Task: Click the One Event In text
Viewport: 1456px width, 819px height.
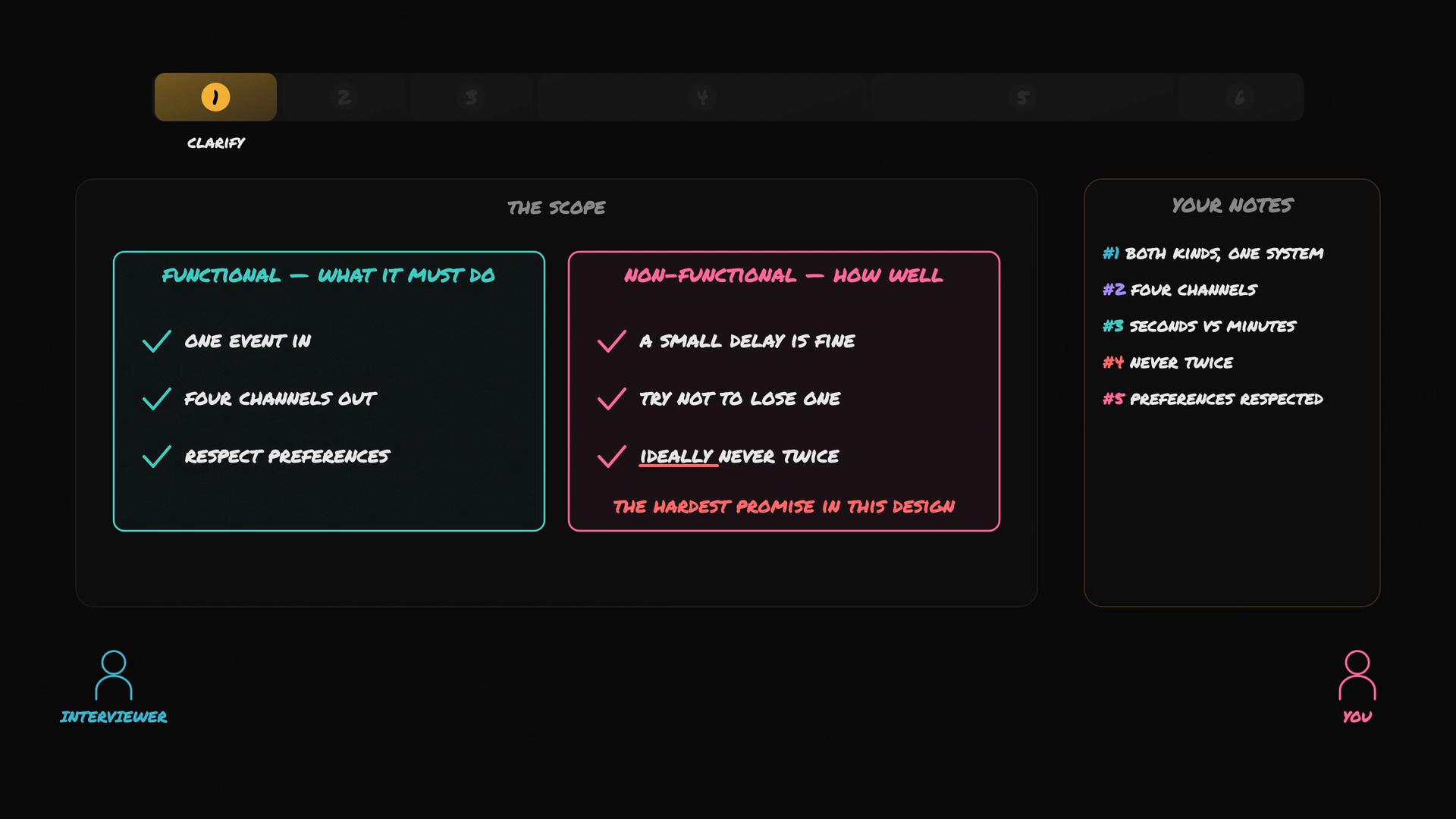Action: pyautogui.click(x=248, y=341)
